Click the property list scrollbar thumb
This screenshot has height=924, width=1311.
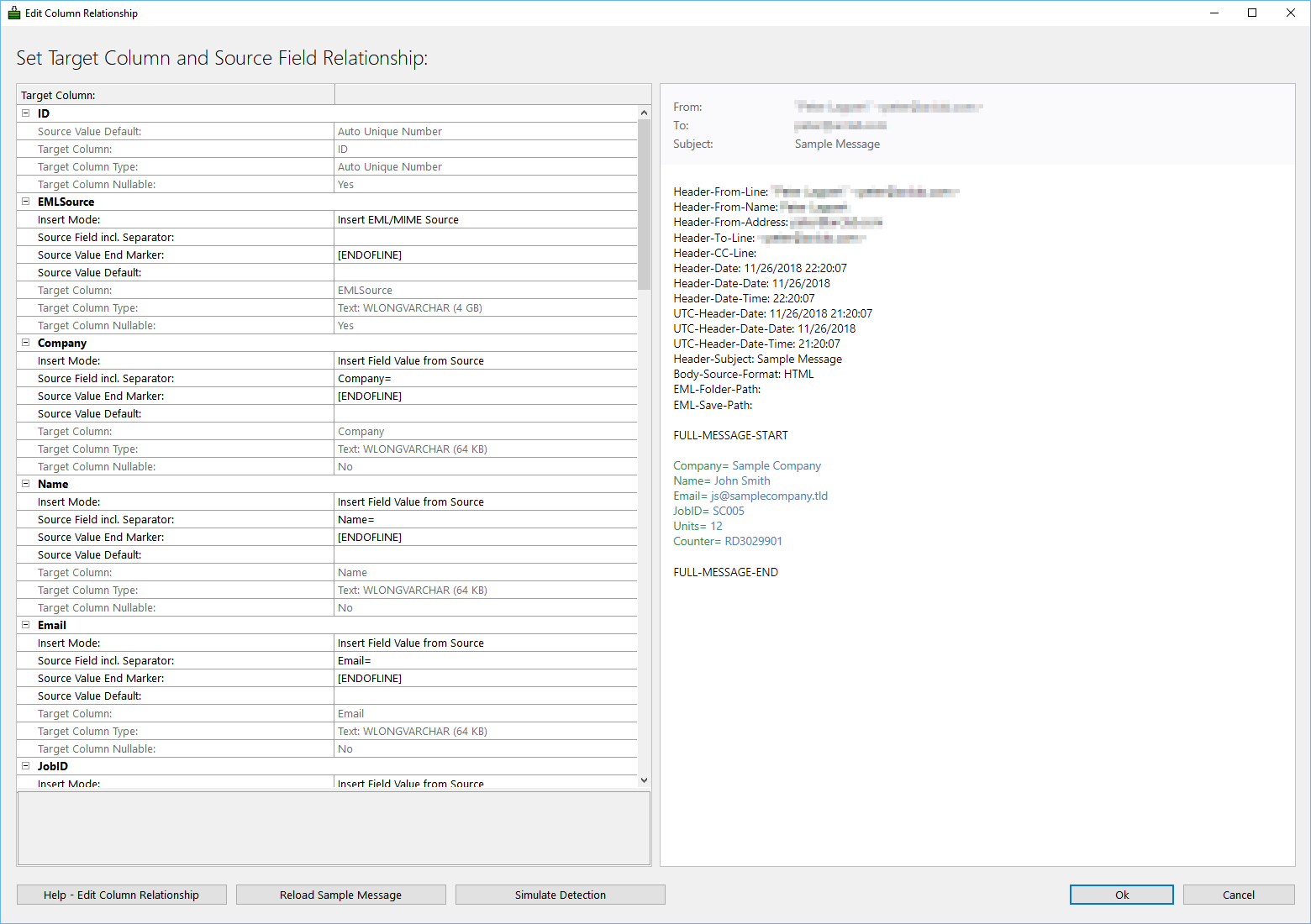pos(644,204)
